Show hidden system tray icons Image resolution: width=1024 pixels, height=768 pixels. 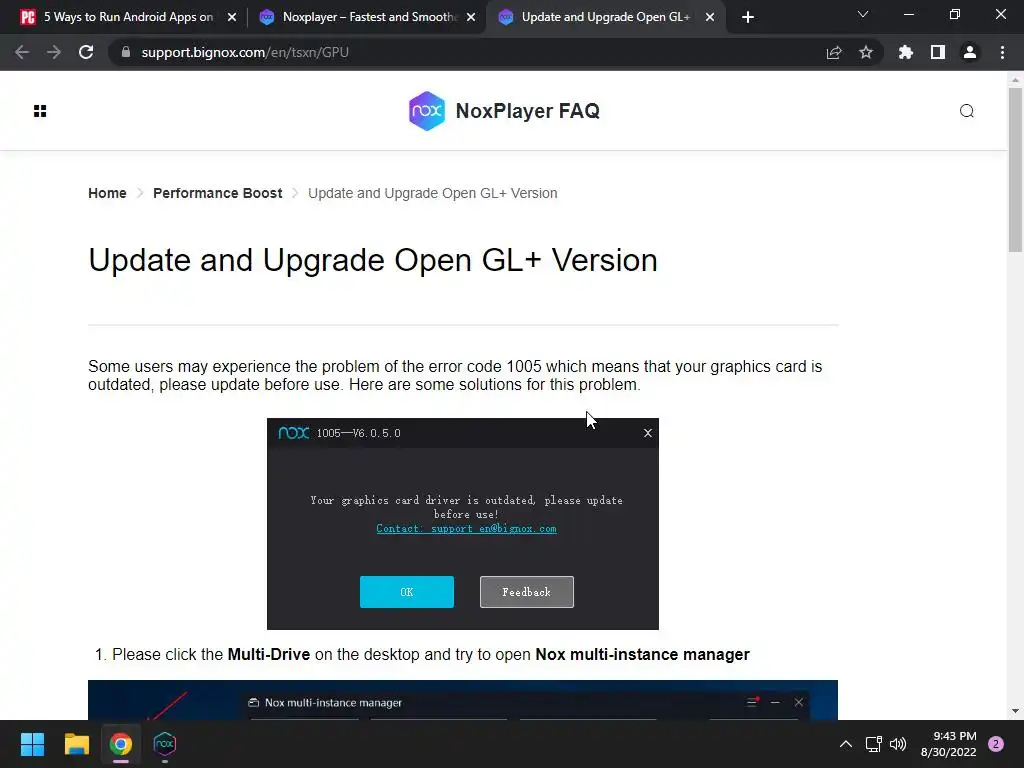846,744
